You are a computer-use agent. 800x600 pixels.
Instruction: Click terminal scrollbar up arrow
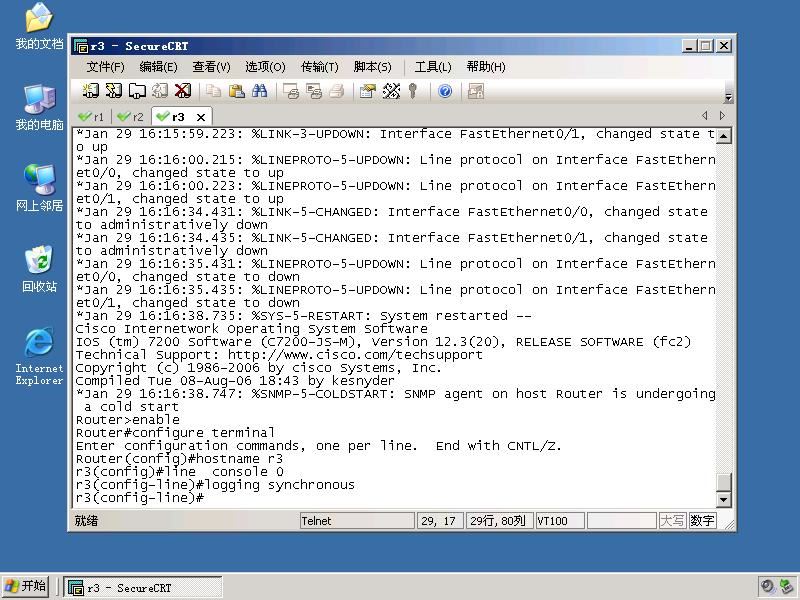[724, 136]
